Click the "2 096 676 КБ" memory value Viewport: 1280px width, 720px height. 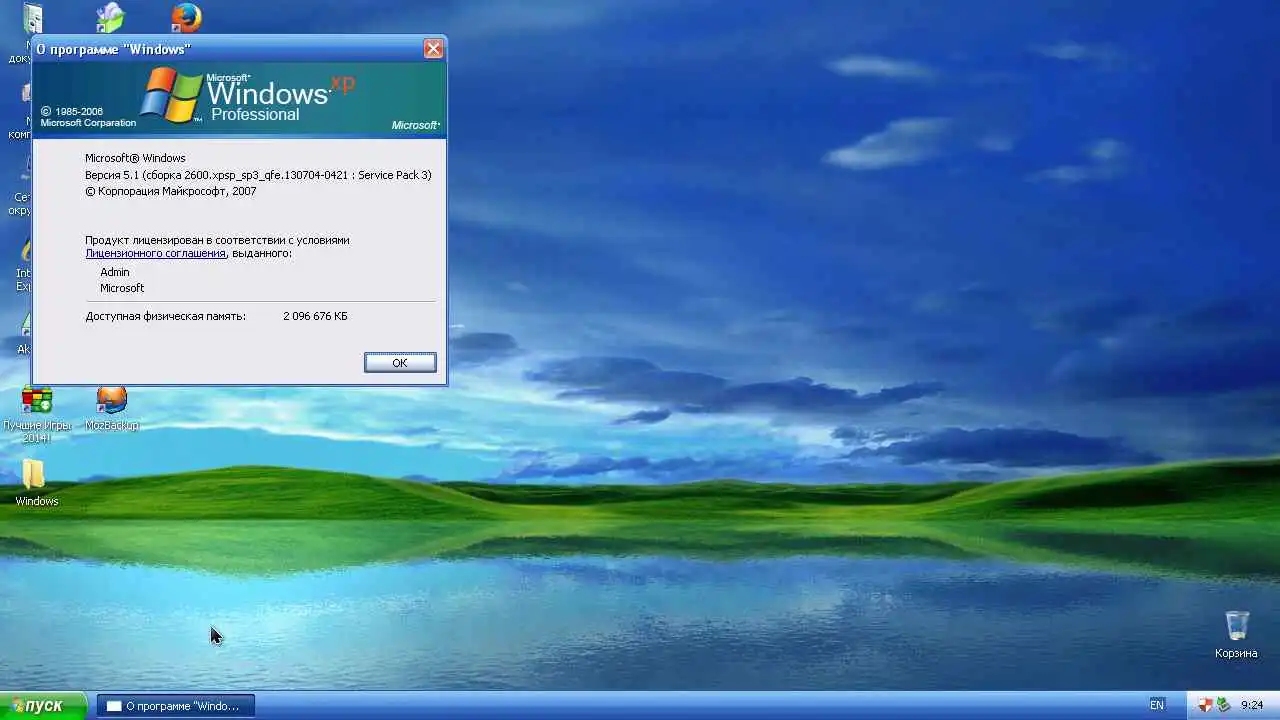point(315,316)
